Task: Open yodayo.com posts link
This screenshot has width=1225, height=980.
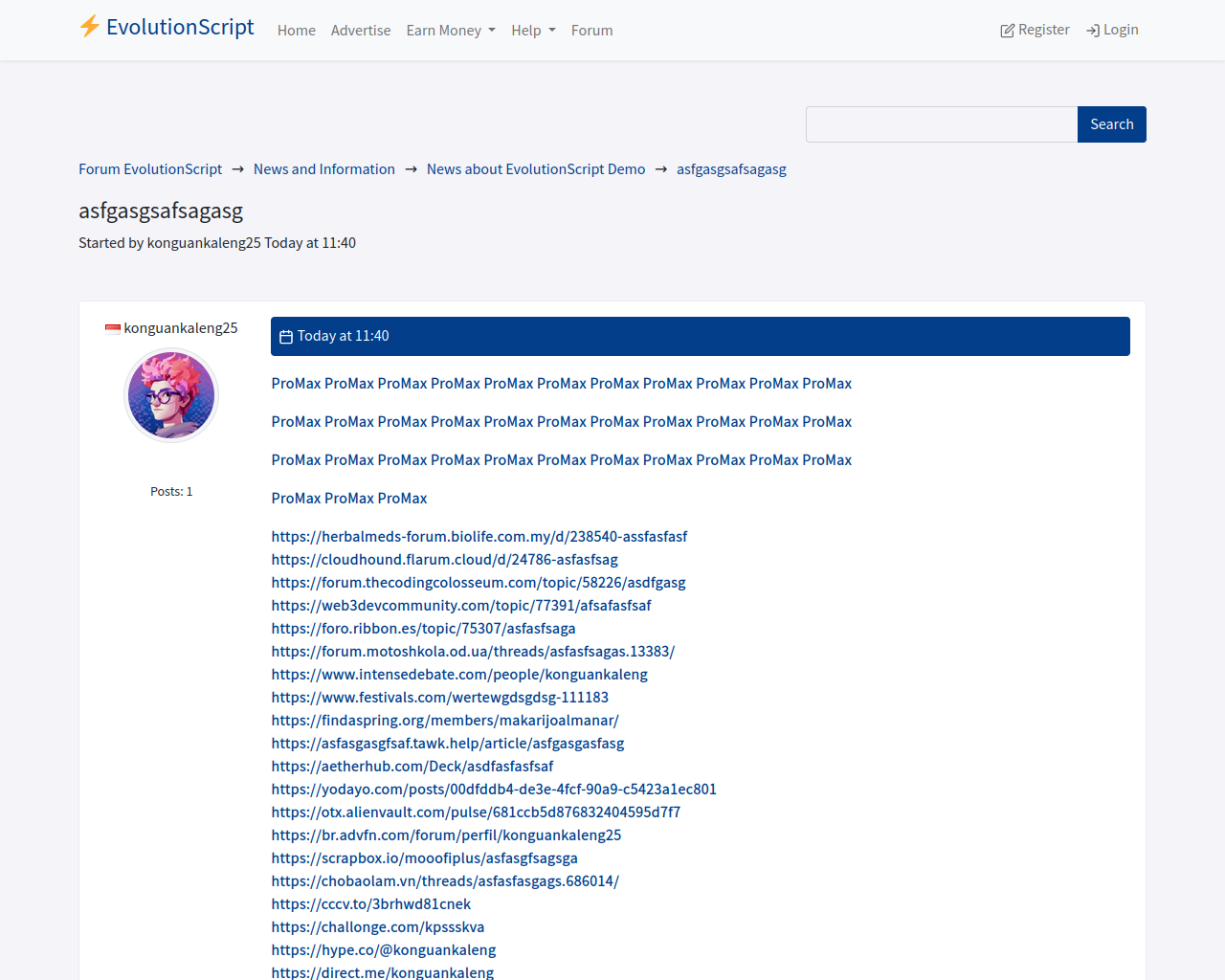Action: point(494,790)
